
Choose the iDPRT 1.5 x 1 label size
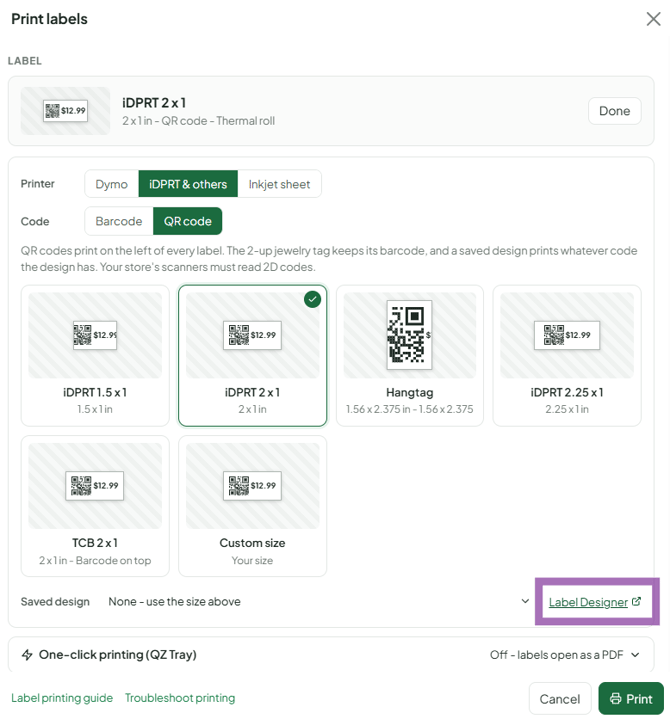95,355
